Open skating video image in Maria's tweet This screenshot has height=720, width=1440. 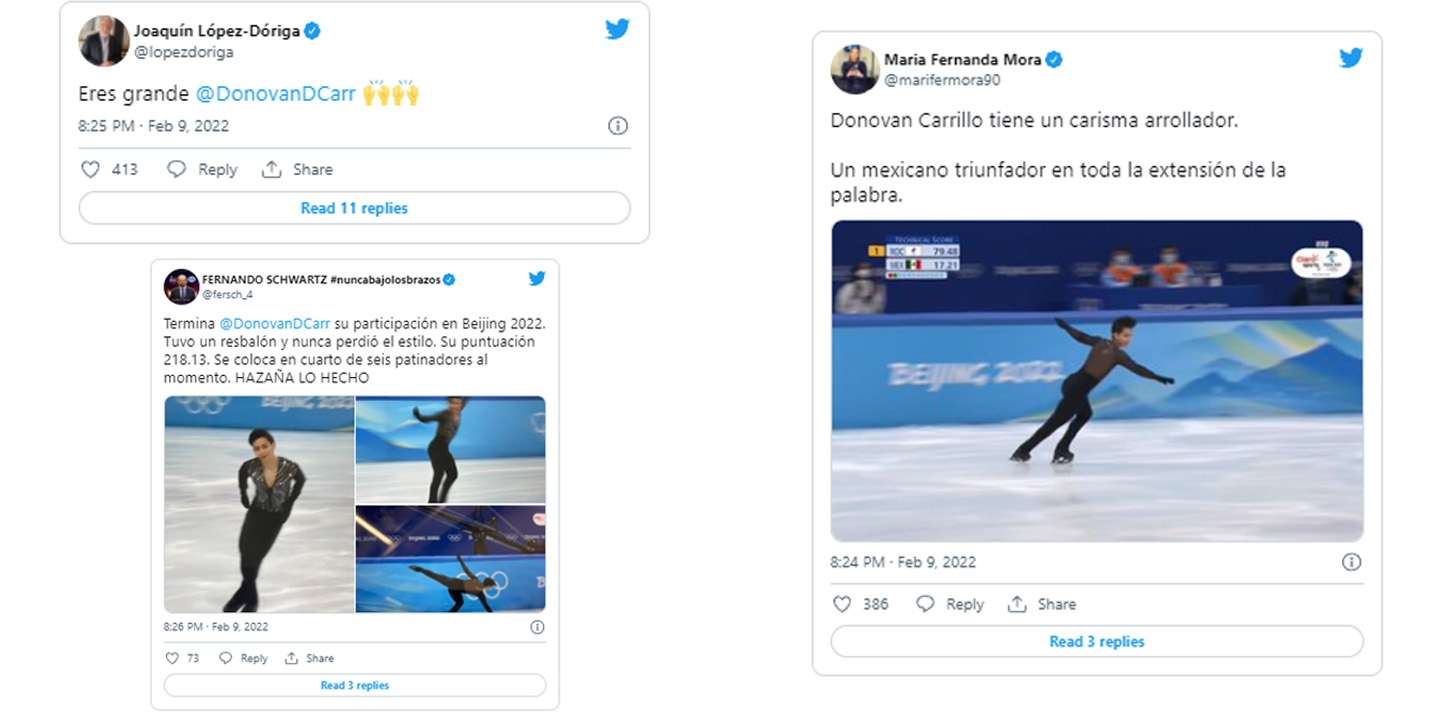click(1096, 381)
